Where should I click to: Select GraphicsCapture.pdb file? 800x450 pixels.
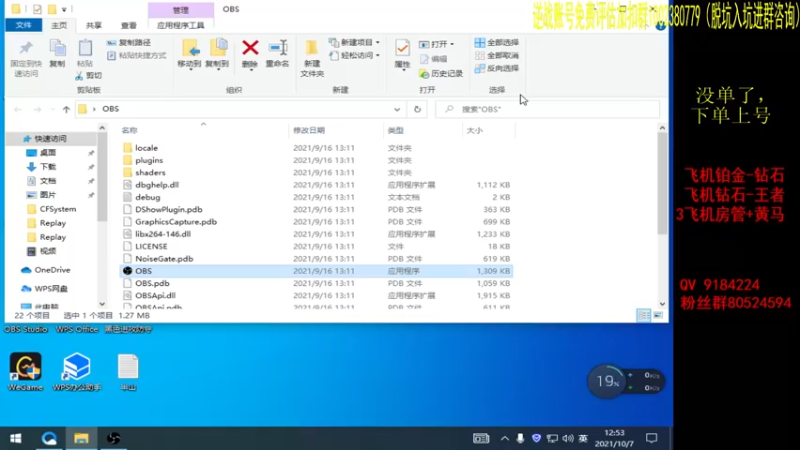click(x=176, y=222)
